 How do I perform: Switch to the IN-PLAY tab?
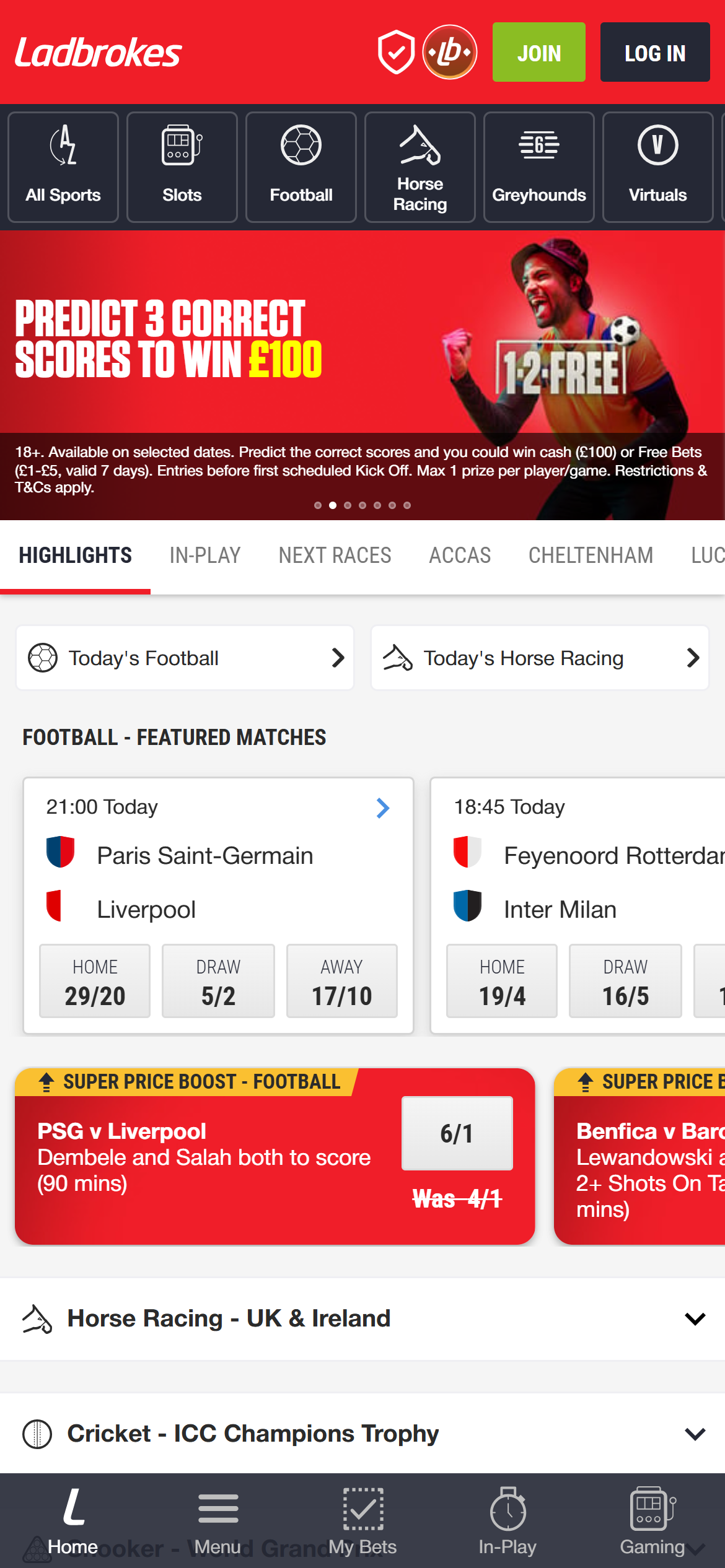pyautogui.click(x=204, y=555)
